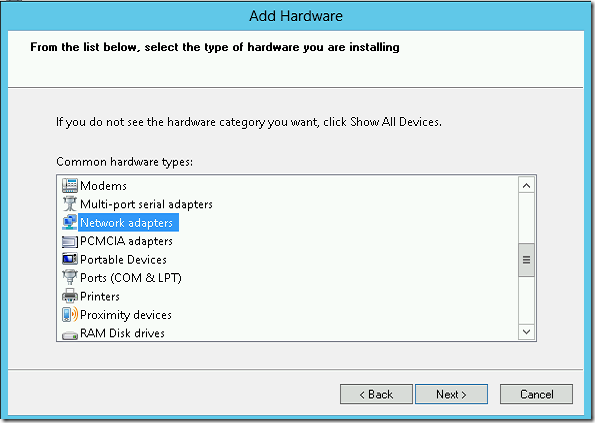Screen dimensions: 595x423
Task: Return to previous page with Back
Action: pyautogui.click(x=376, y=394)
